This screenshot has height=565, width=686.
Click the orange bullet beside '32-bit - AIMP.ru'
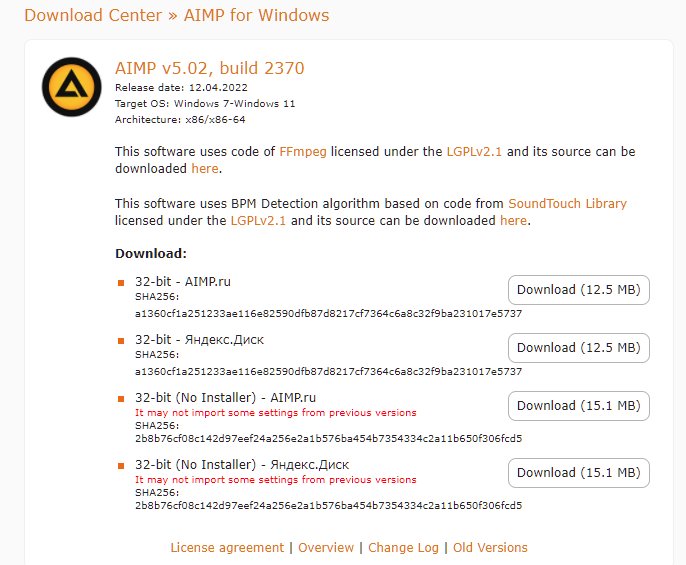click(x=121, y=283)
